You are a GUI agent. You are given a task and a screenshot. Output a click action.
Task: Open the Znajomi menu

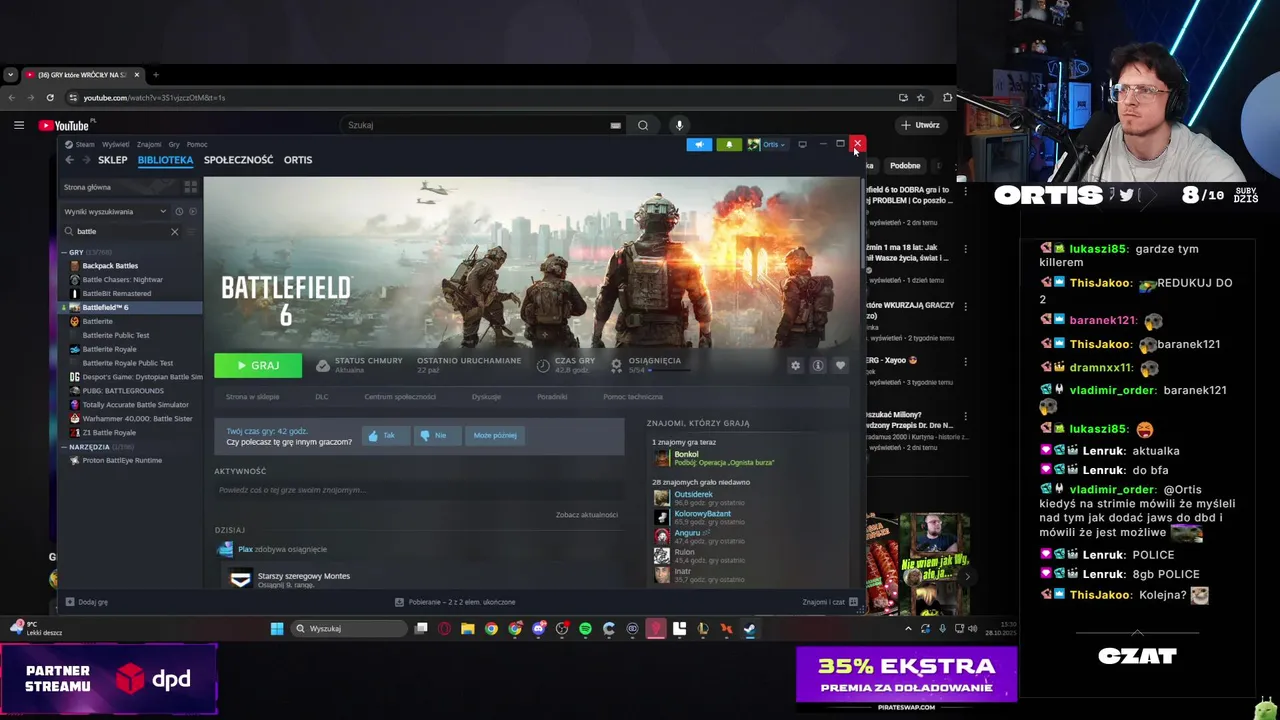click(x=149, y=144)
